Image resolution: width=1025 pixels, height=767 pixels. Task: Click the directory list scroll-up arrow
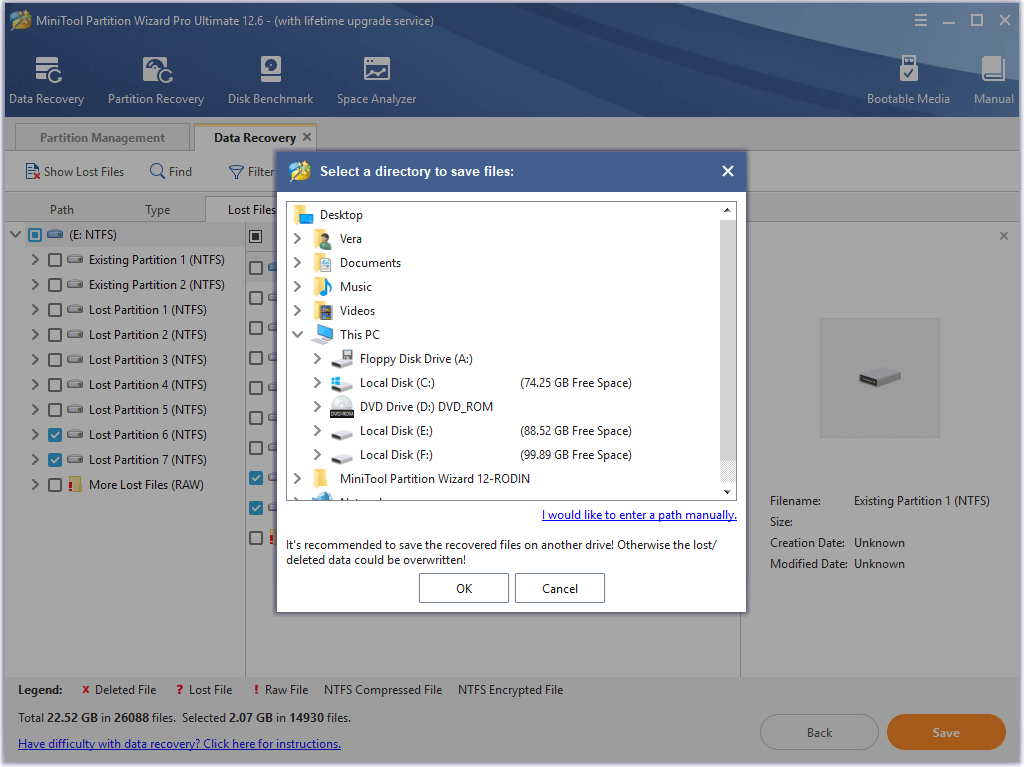coord(728,210)
